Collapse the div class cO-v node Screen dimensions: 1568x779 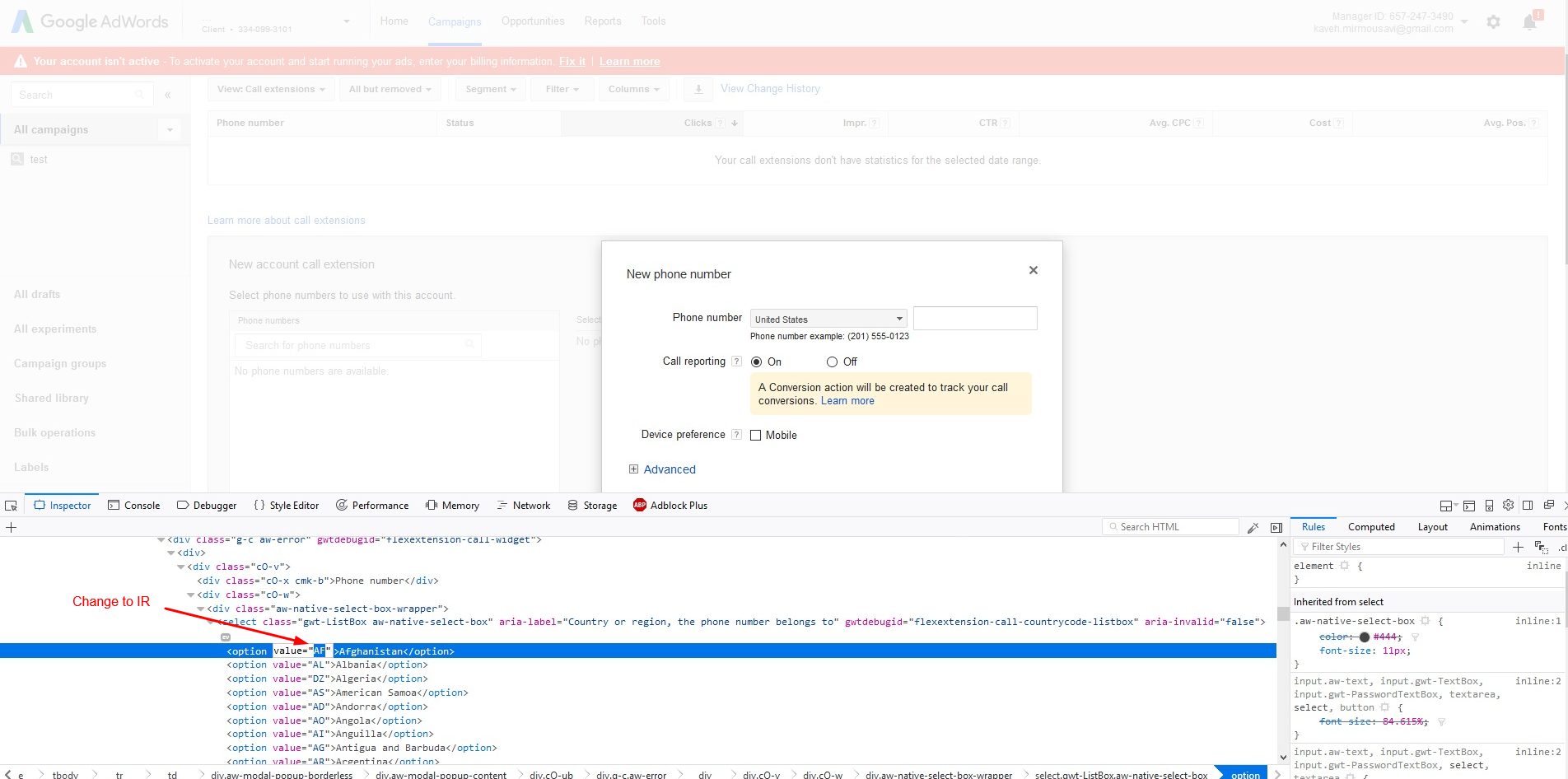(x=181, y=567)
